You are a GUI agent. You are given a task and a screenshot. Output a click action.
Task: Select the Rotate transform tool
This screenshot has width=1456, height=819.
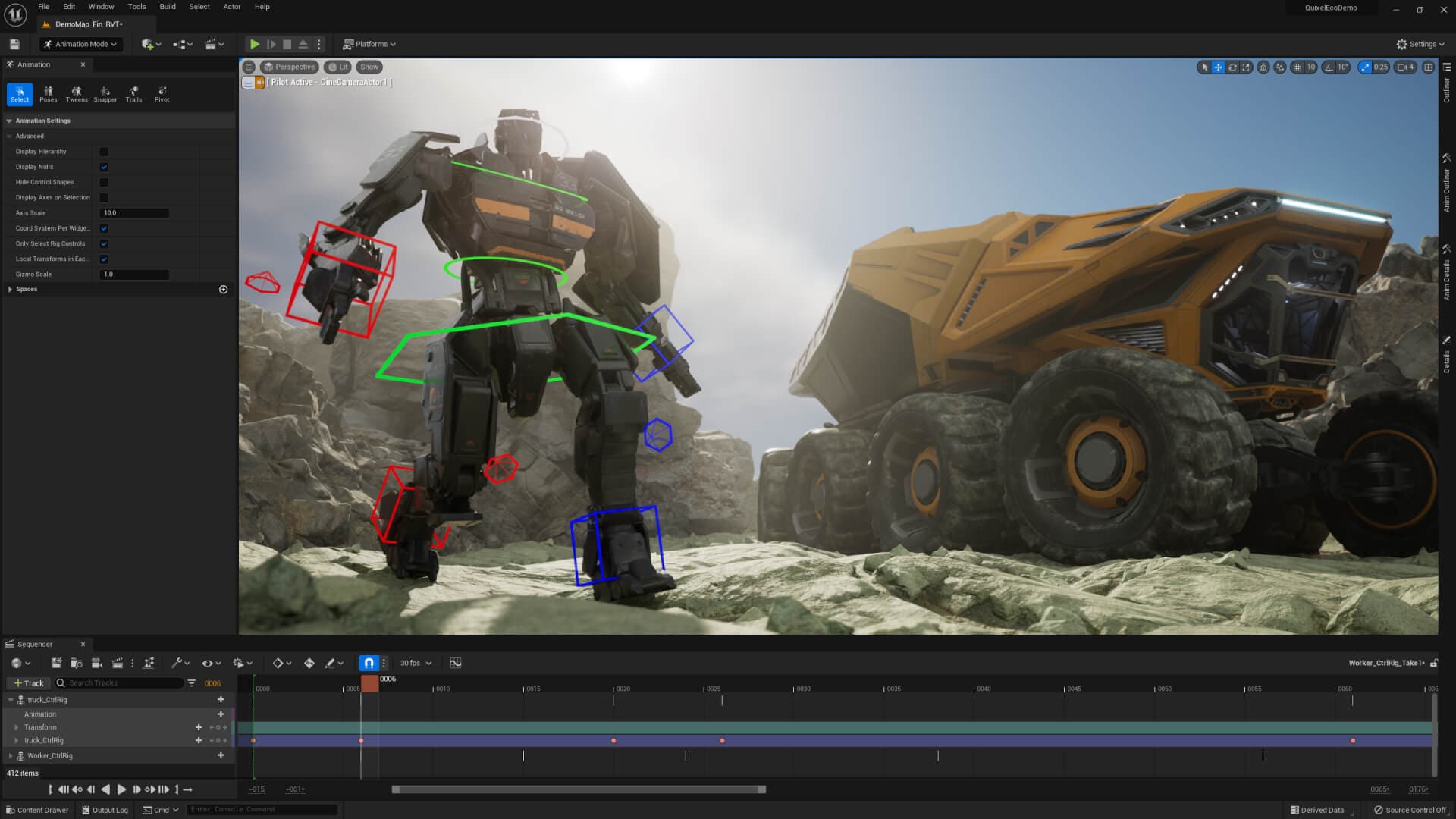pos(1232,67)
